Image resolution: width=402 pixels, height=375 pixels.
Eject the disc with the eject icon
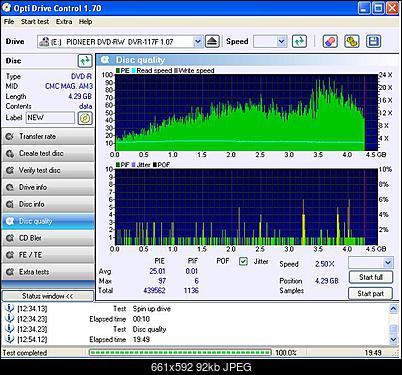click(x=212, y=42)
